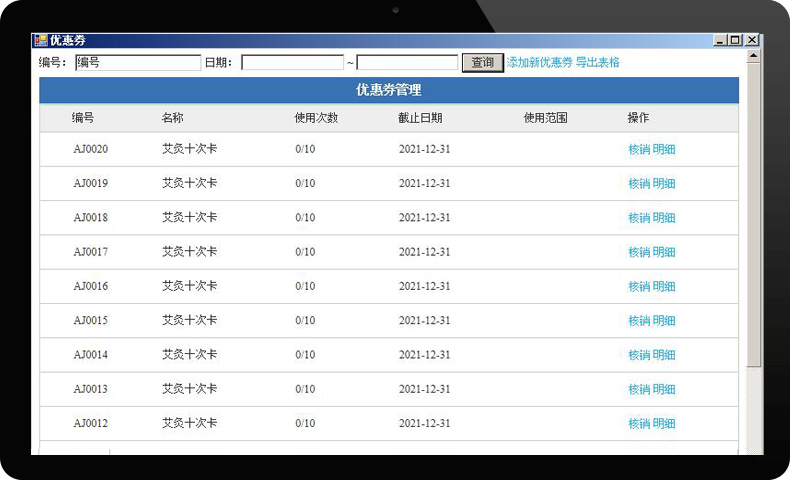Click the 导出表格 export link
Screen dimensions: 790x480
[x=598, y=62]
